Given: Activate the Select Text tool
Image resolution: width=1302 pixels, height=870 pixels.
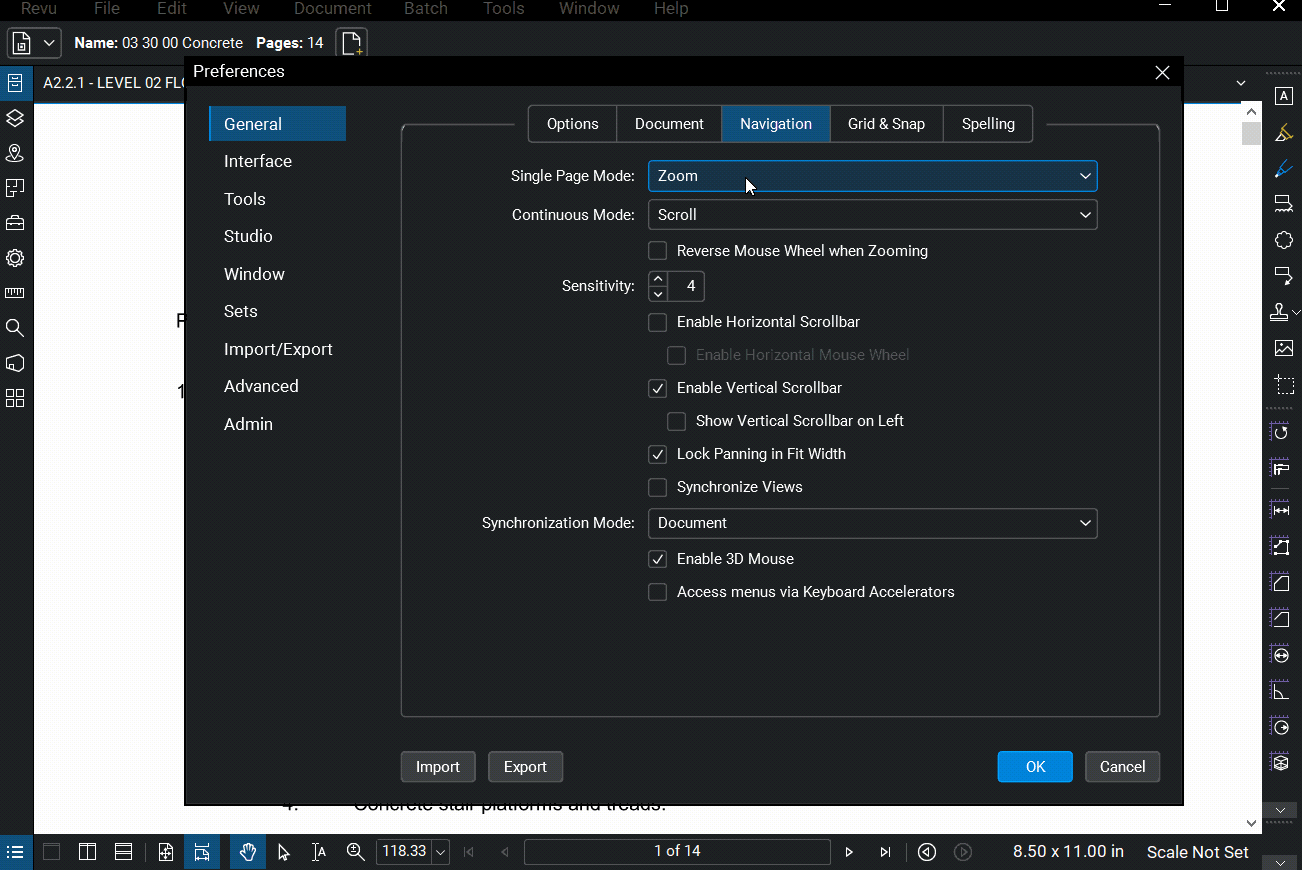Looking at the screenshot, I should (x=318, y=852).
